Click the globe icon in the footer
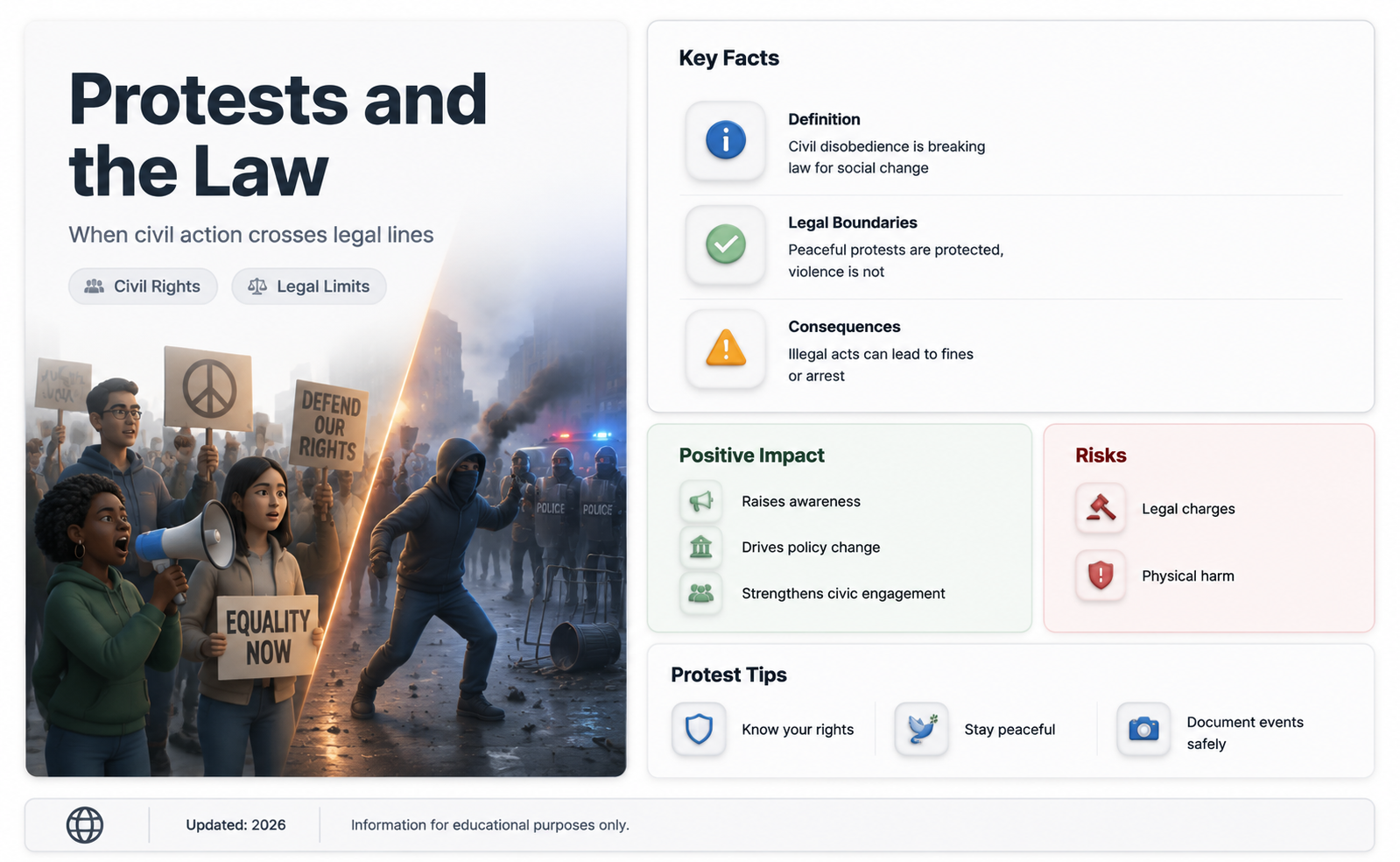The image size is (1400, 862). click(x=85, y=825)
